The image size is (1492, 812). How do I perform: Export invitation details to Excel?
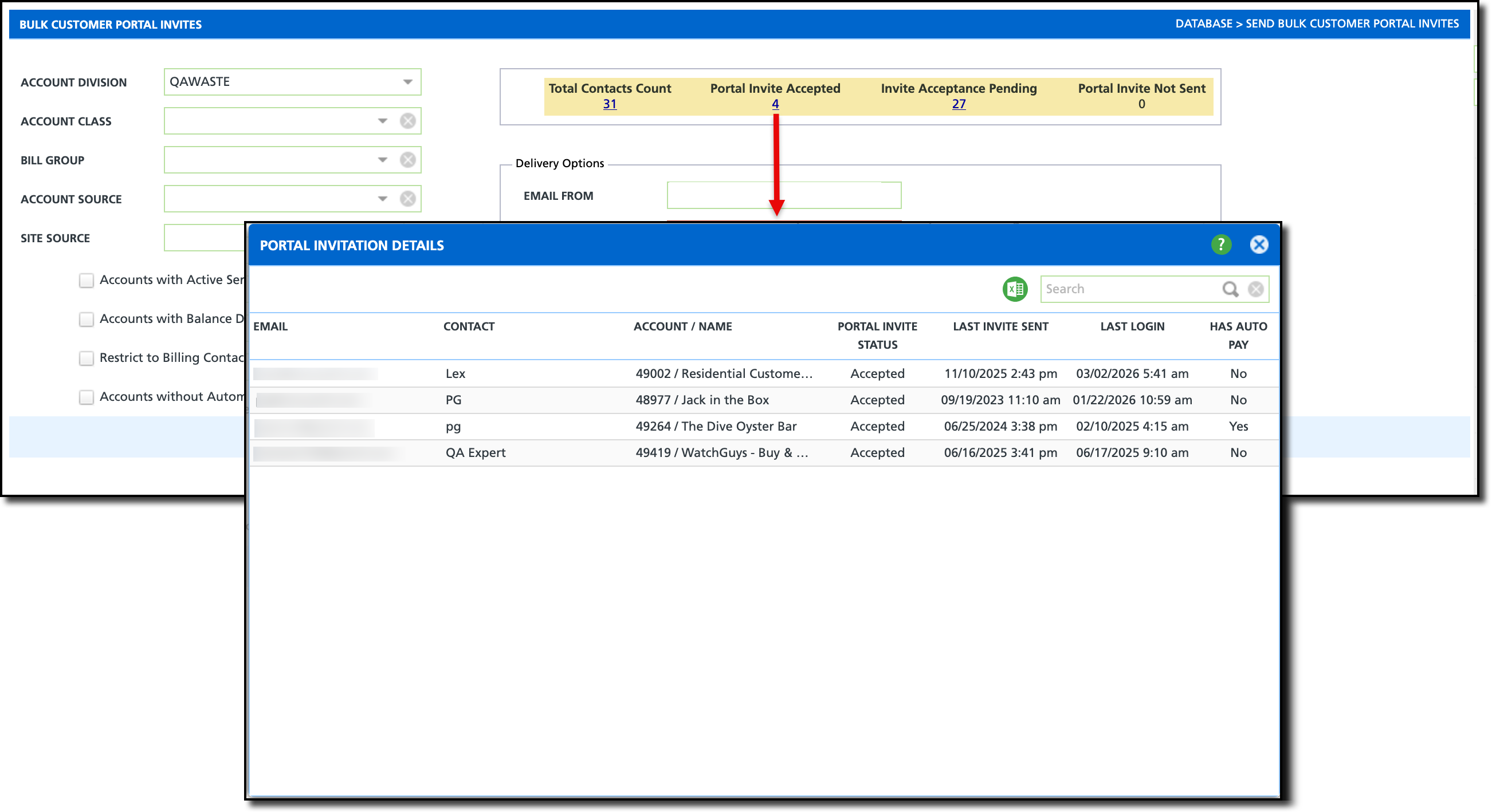1015,289
